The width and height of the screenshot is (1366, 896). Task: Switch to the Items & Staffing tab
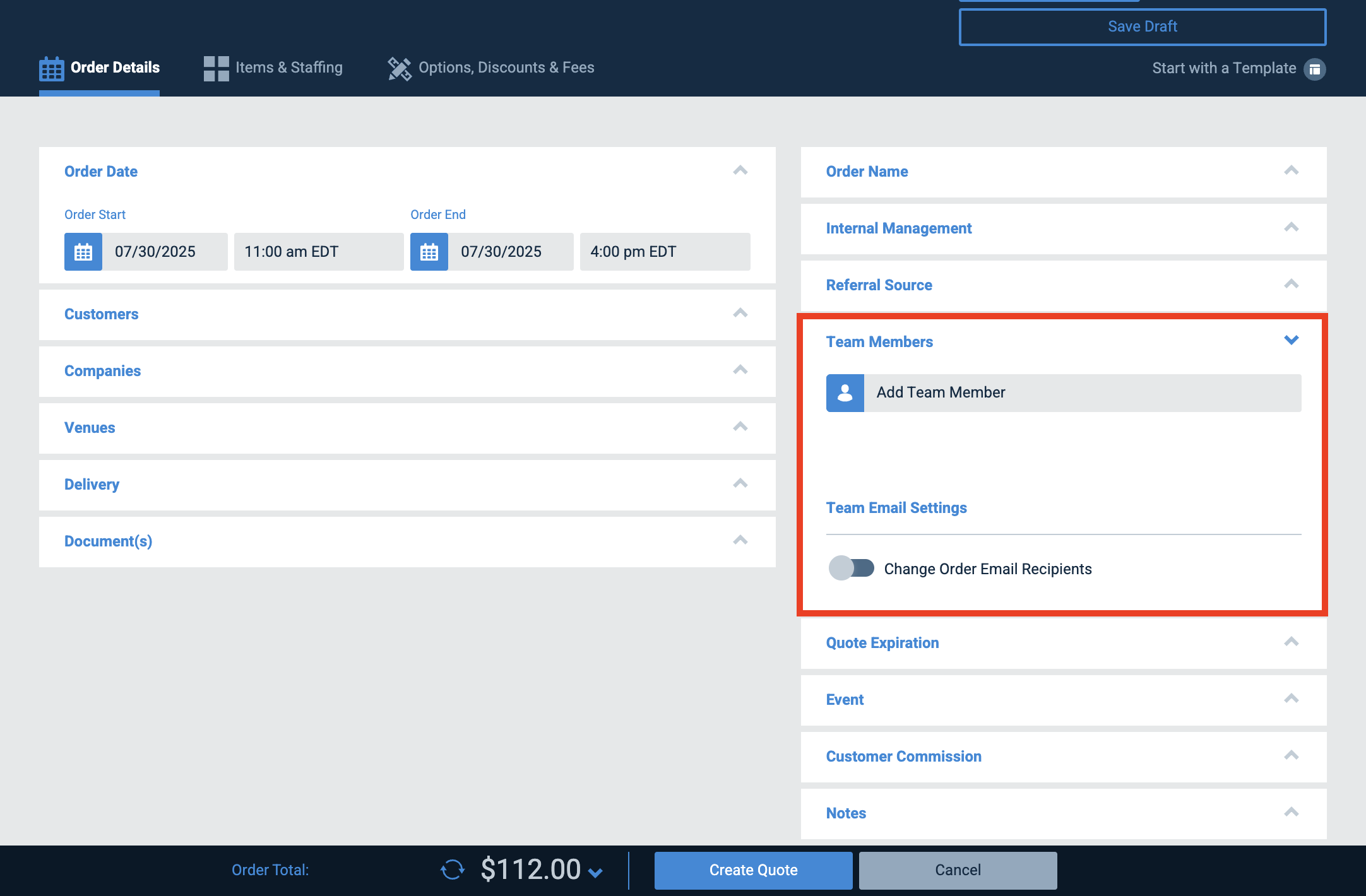pos(273,68)
